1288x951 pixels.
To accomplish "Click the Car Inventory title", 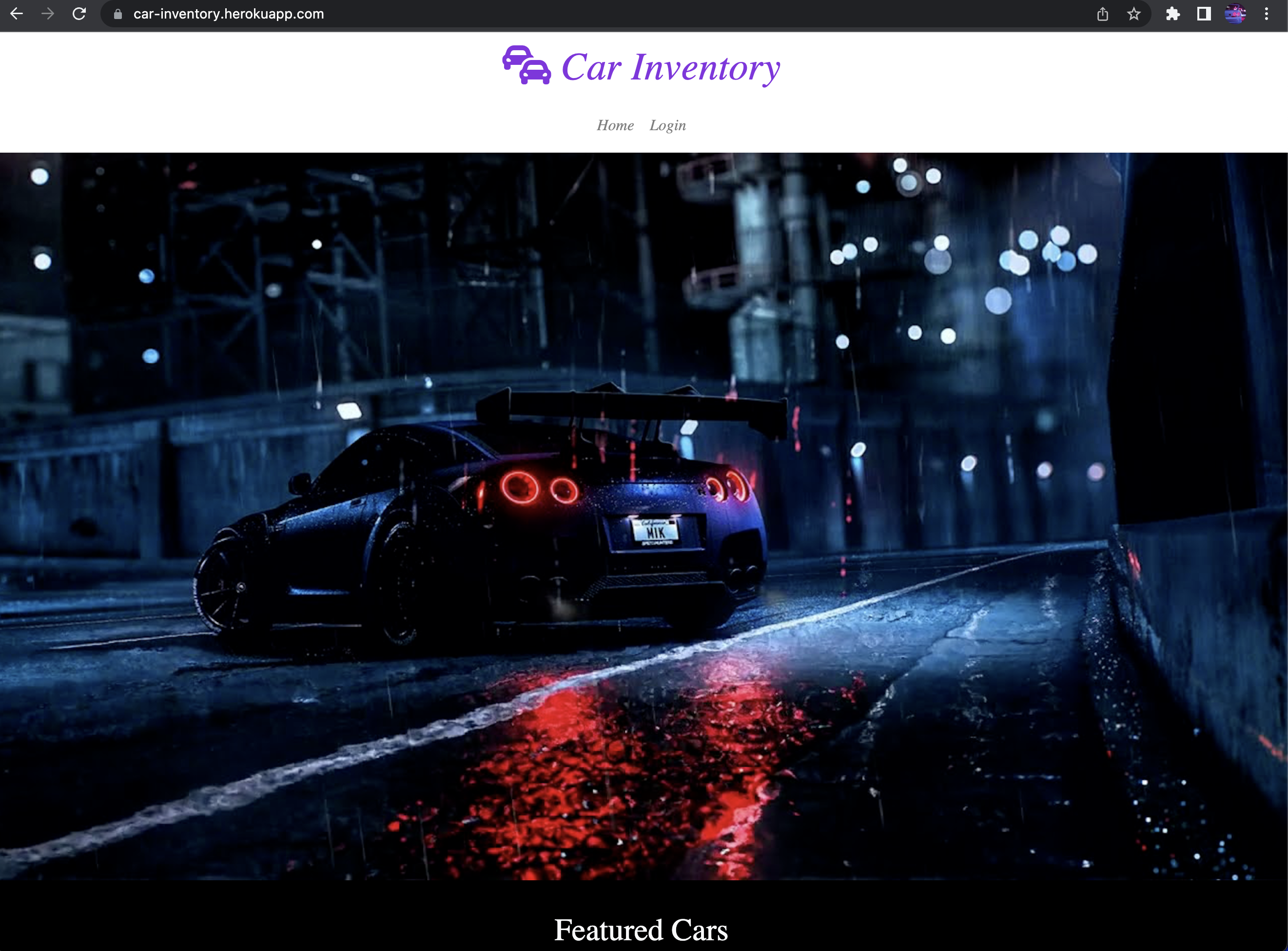I will click(670, 67).
